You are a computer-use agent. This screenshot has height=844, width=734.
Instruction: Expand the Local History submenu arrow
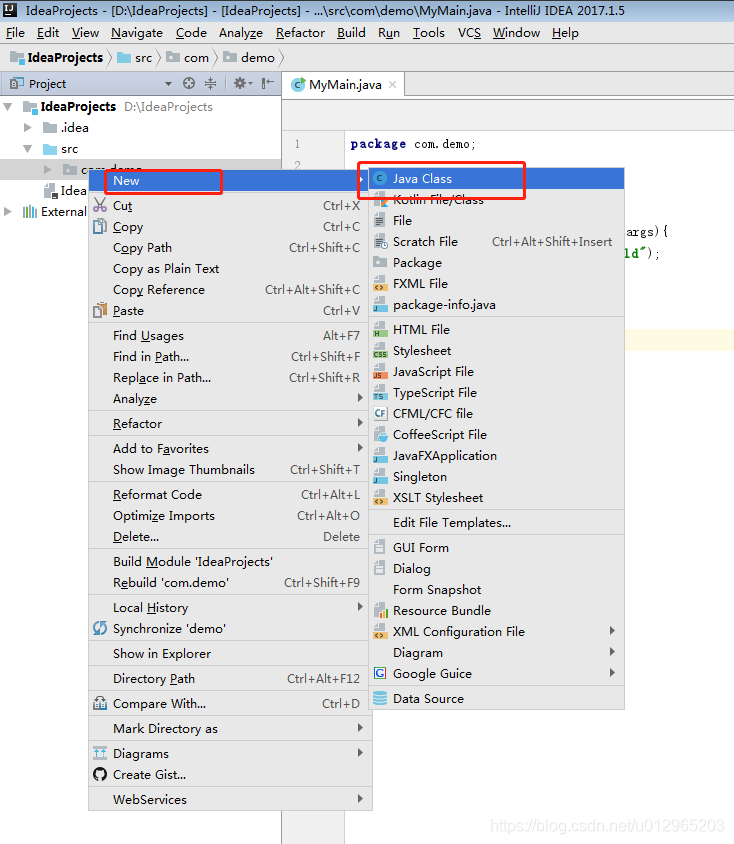point(360,607)
